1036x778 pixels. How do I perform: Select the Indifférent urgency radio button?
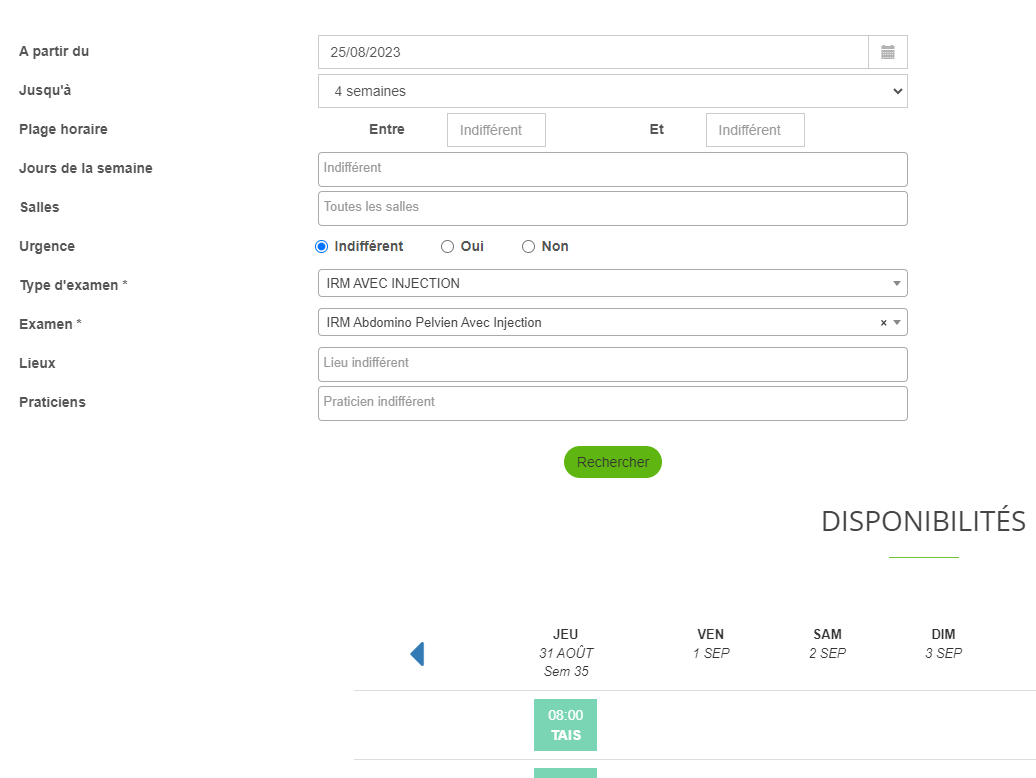pos(322,247)
